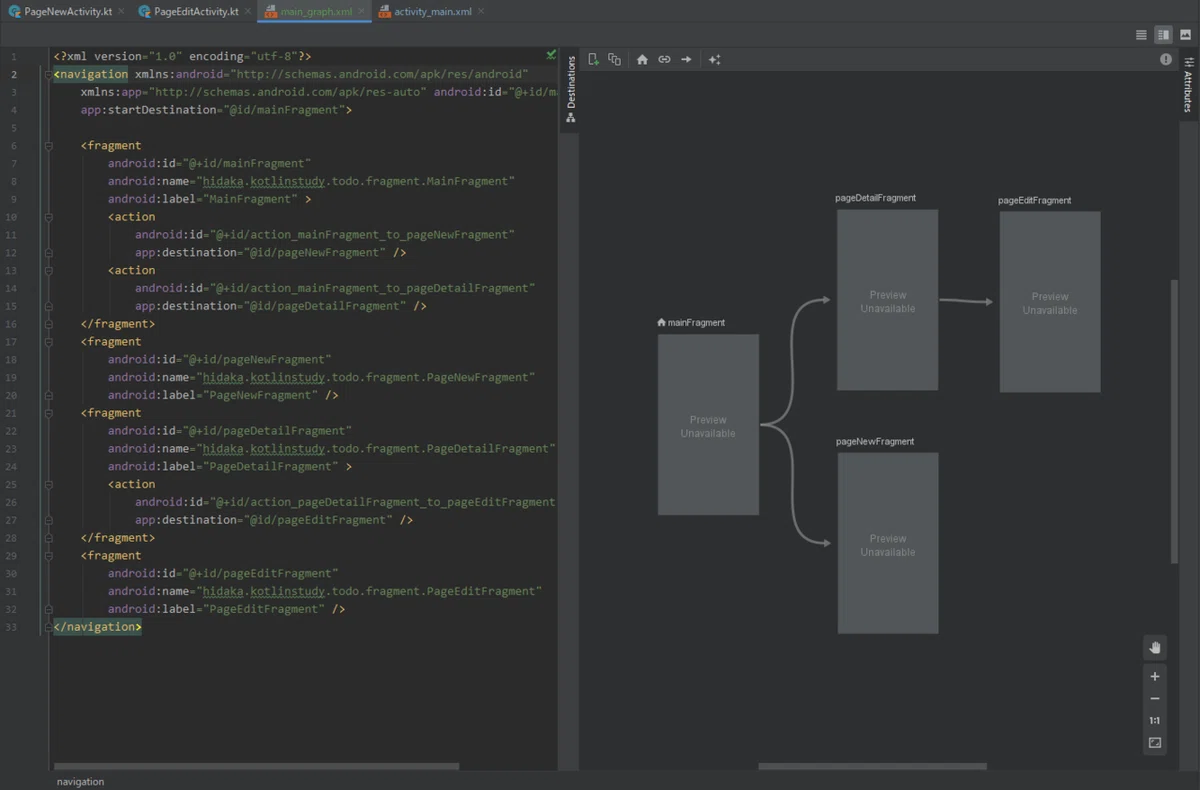Open the warnings indicator in designer toolbar
The height and width of the screenshot is (790, 1200).
pos(1166,60)
